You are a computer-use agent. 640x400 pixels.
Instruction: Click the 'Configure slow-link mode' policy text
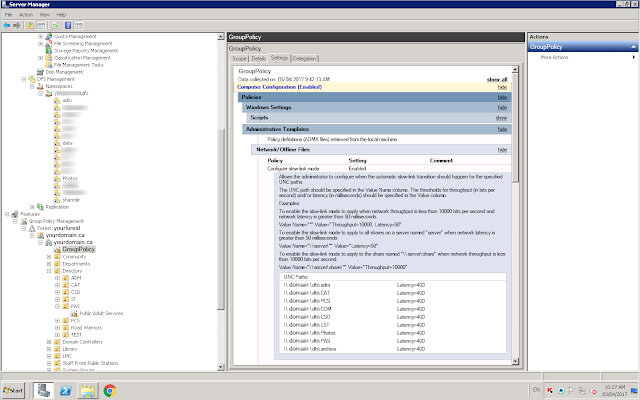click(293, 169)
